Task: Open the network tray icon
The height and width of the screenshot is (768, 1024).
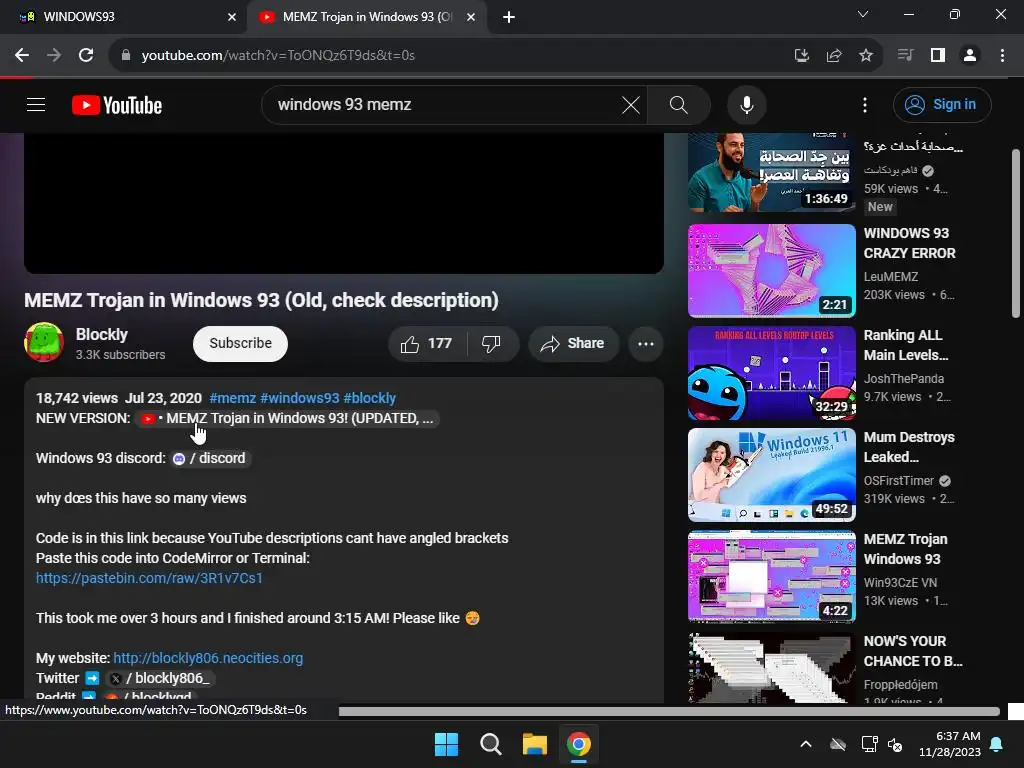Action: click(x=869, y=744)
